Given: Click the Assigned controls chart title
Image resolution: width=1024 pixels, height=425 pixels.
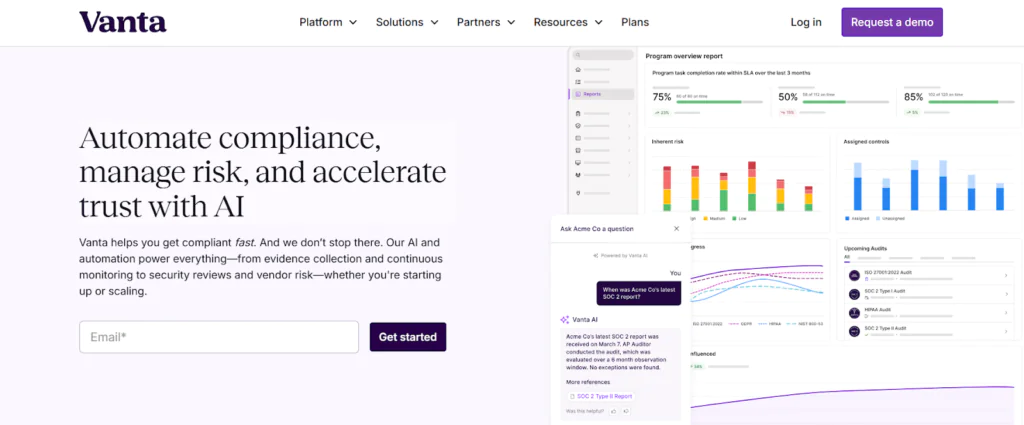Looking at the screenshot, I should (x=866, y=141).
